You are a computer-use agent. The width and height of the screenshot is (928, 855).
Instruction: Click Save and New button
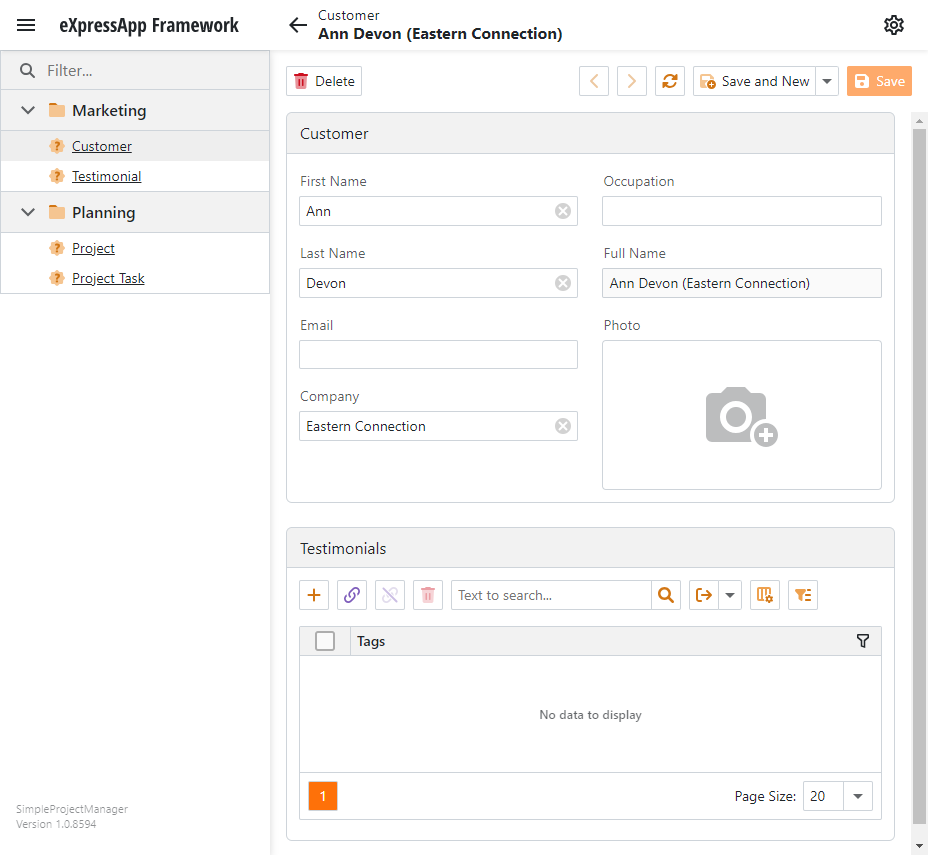pos(754,81)
